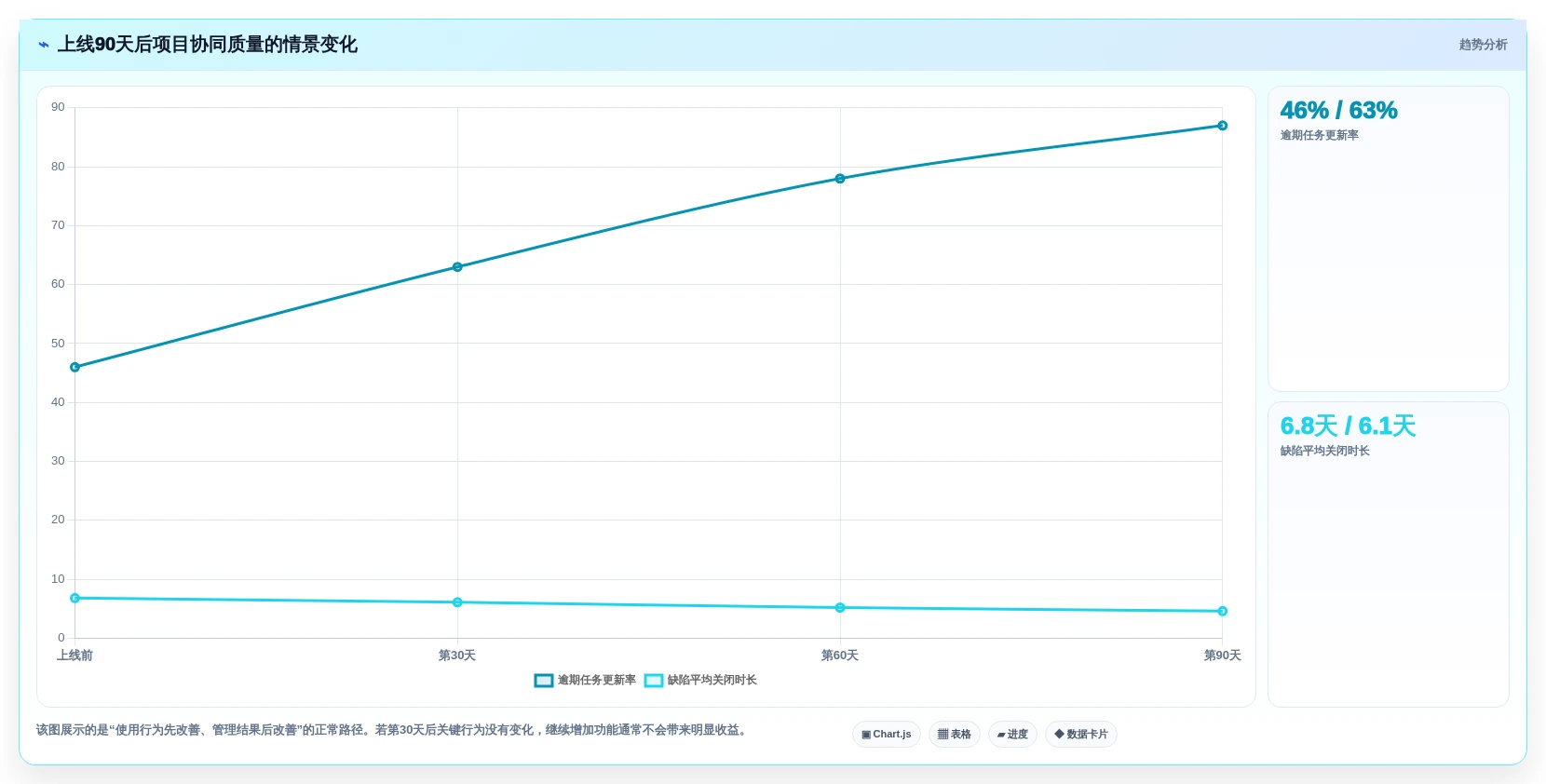Viewport: 1546px width, 784px height.
Task: Click the 第60天 x-axis label
Action: tap(840, 656)
